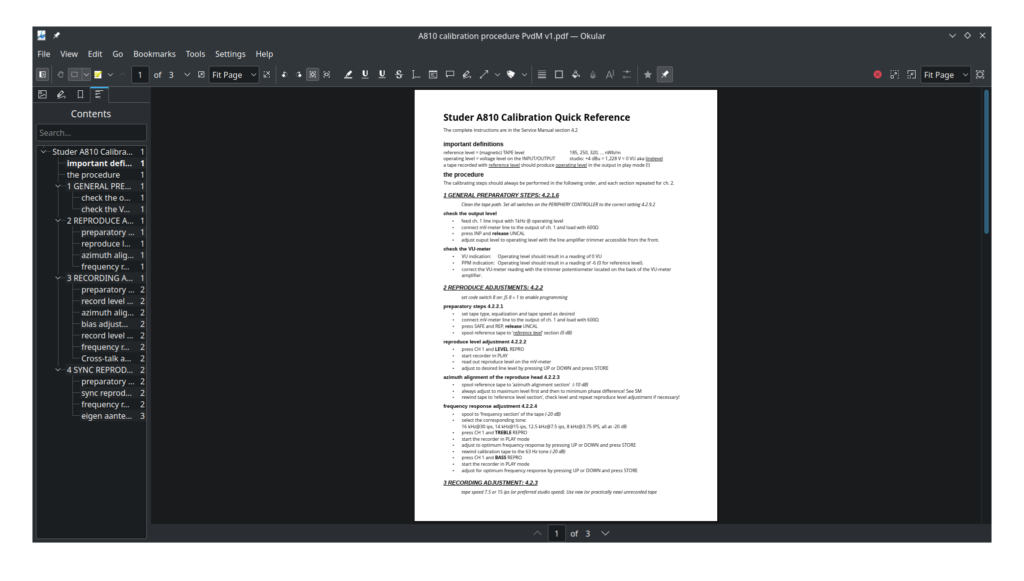
Task: Go to next page in bottom bar
Action: coord(605,534)
